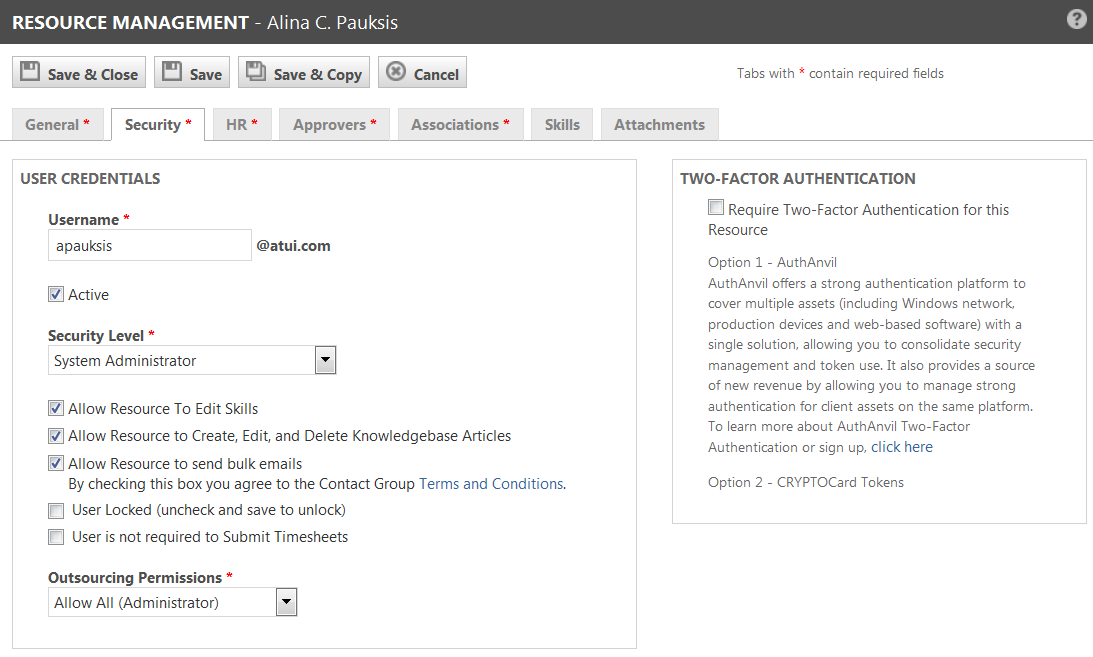The width and height of the screenshot is (1093, 657).
Task: Open the Security Level dropdown
Action: pos(325,360)
